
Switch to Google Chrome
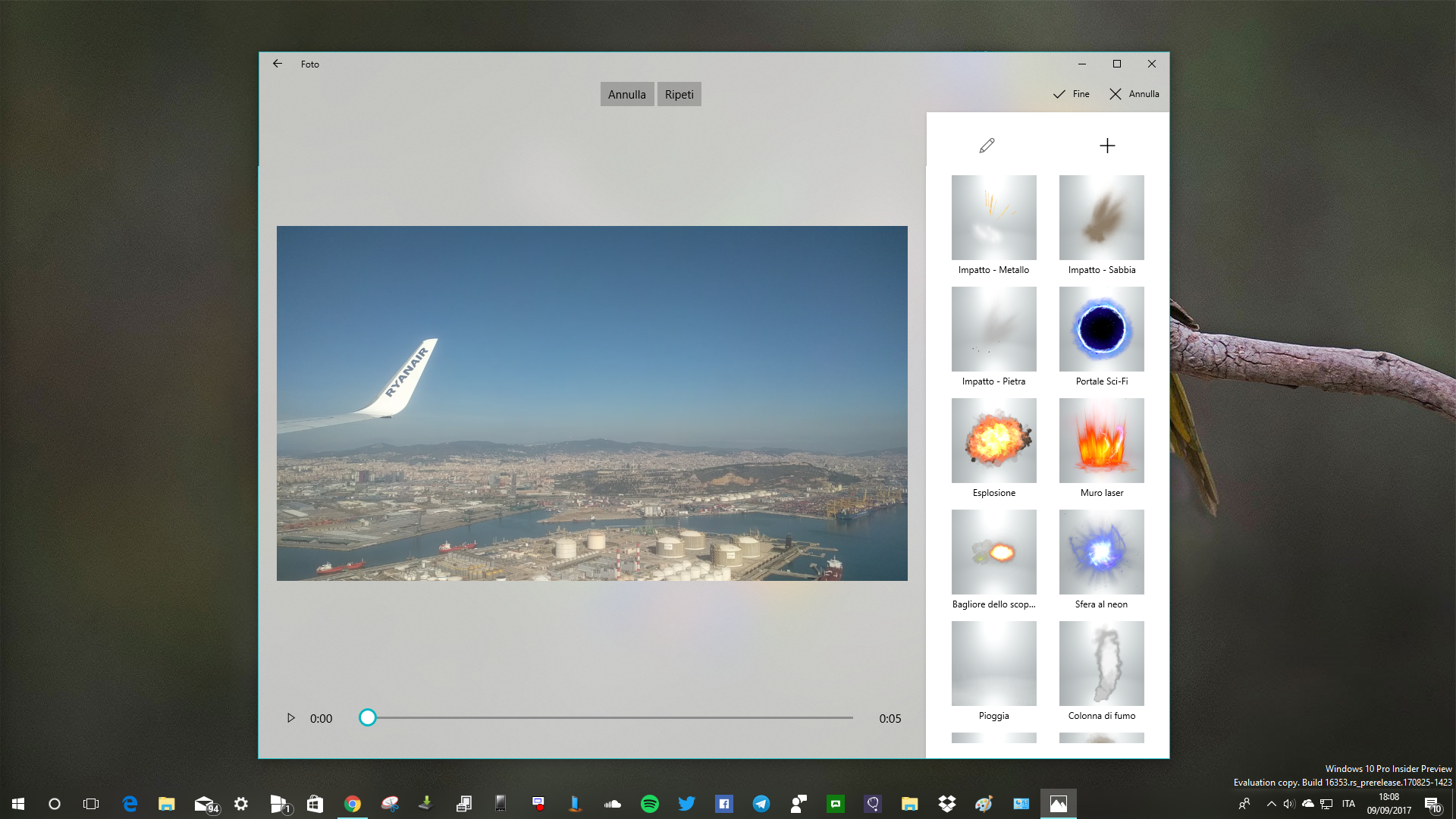[353, 804]
